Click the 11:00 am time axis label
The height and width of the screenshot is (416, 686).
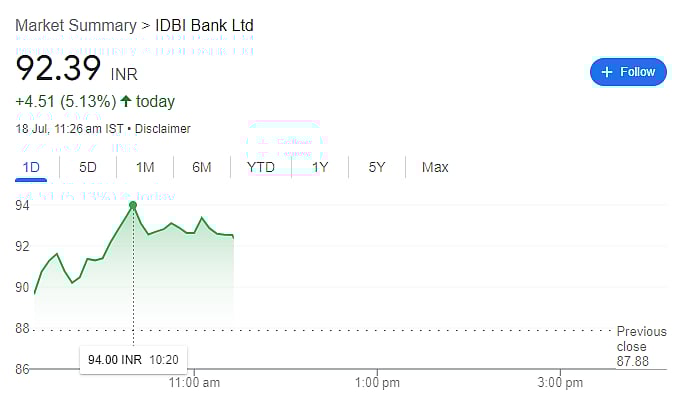196,383
